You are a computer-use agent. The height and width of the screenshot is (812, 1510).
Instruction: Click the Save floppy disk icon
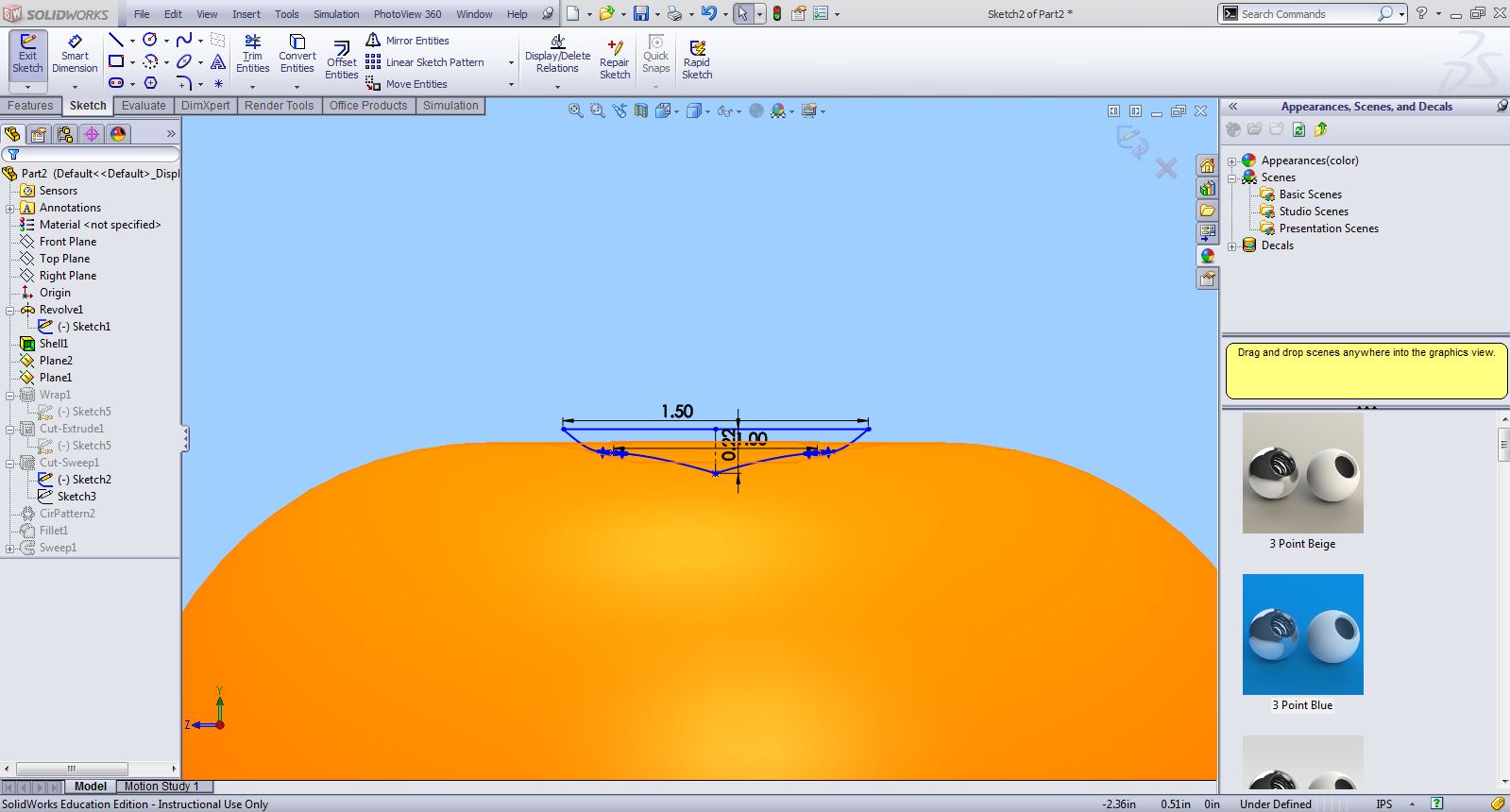[x=641, y=13]
